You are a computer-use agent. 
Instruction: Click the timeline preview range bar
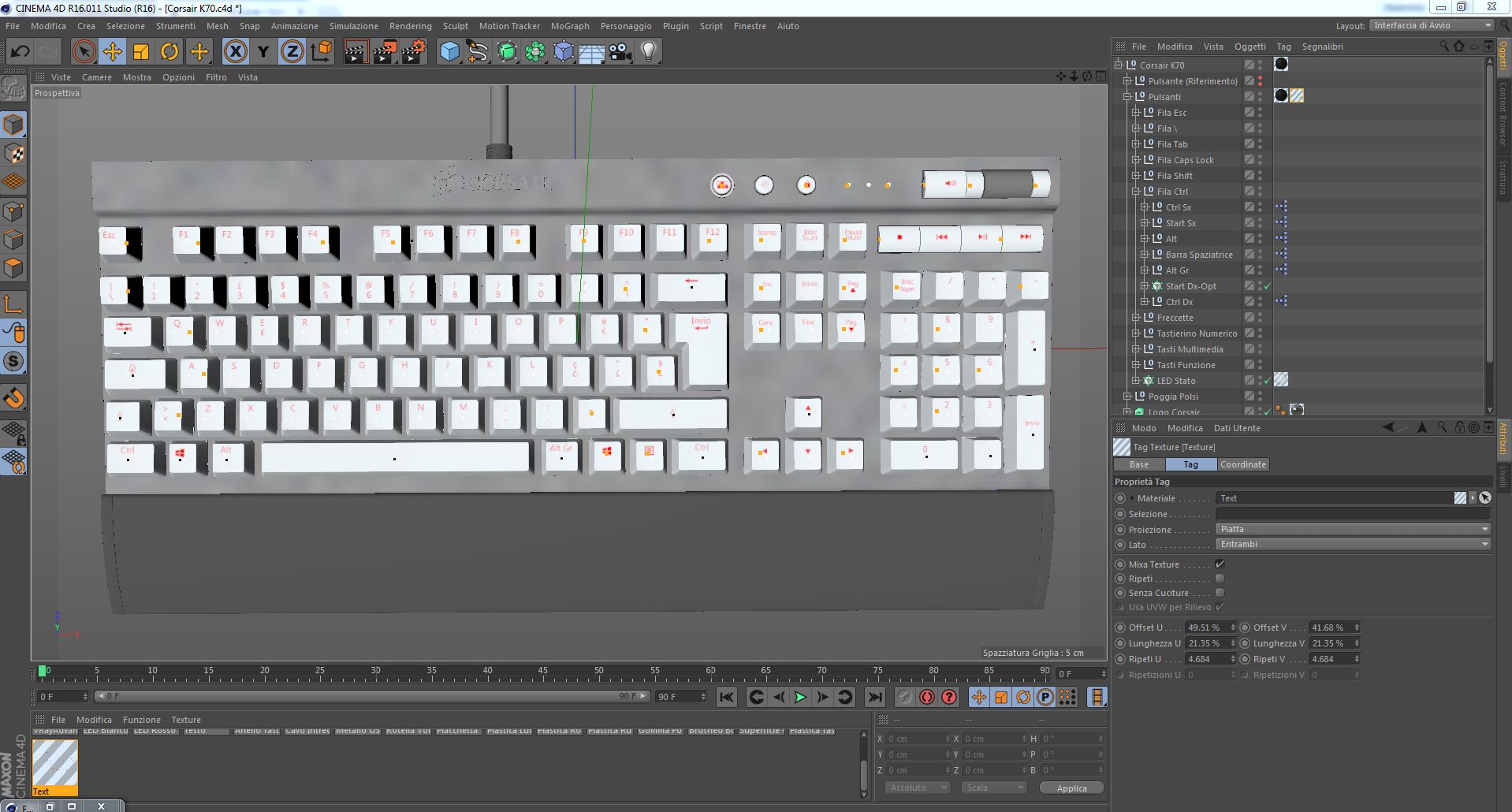point(372,696)
